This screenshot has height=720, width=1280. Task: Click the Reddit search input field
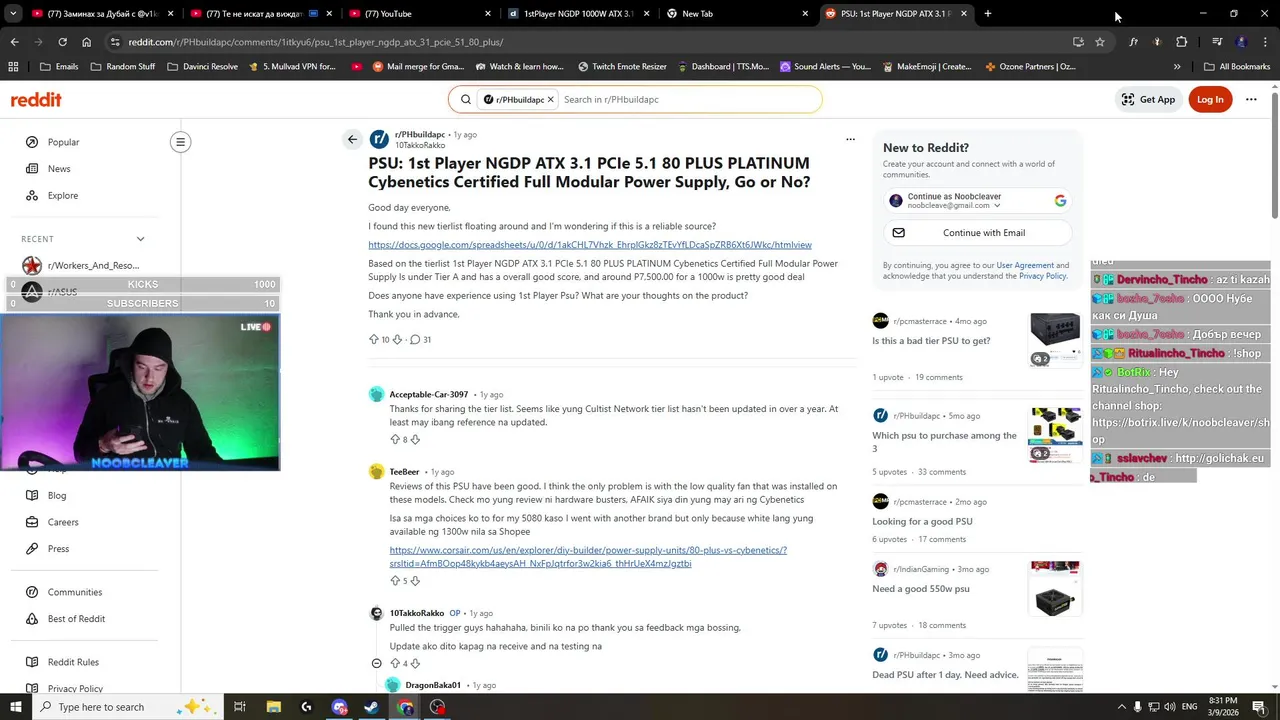click(688, 100)
